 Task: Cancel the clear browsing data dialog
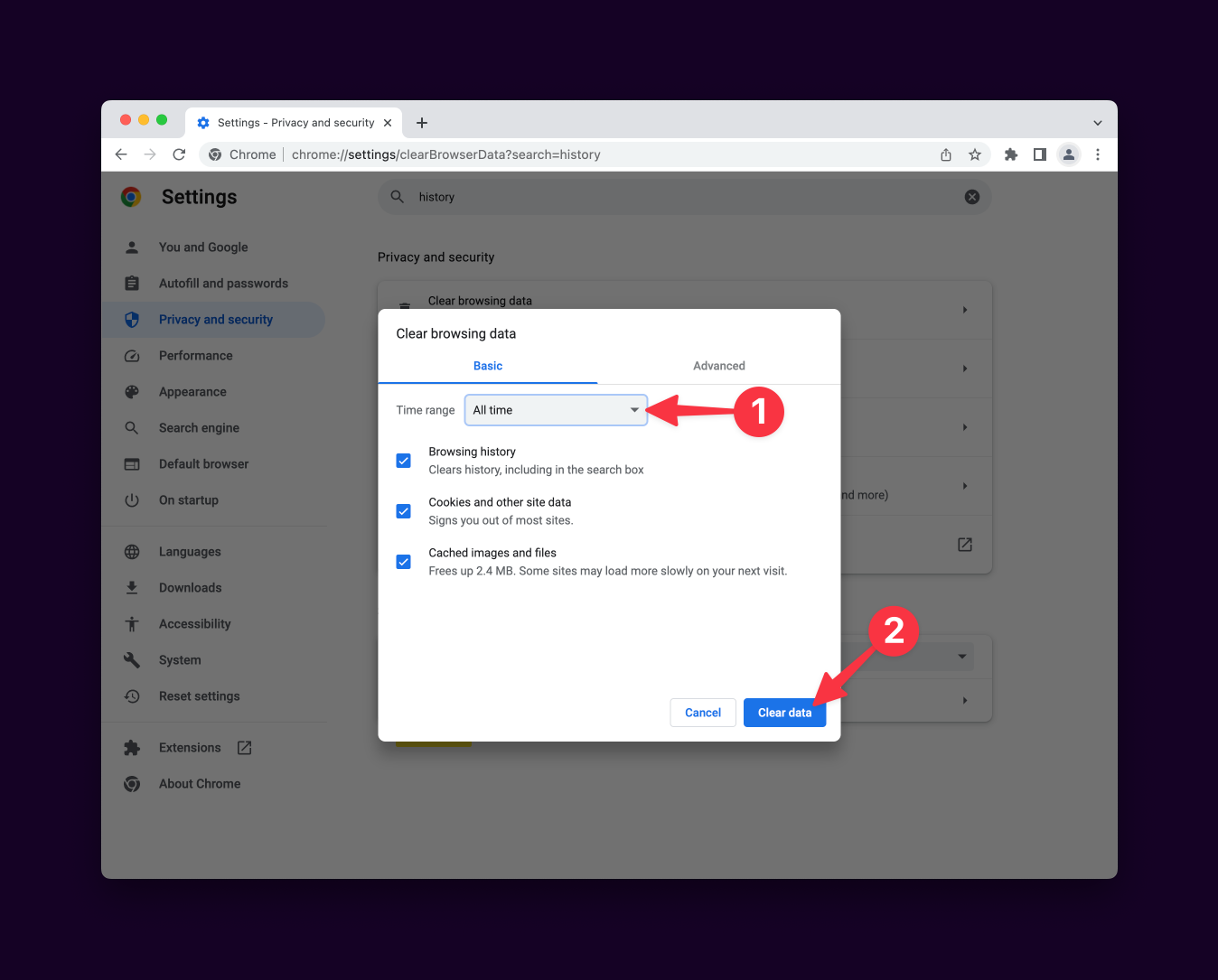pos(702,713)
